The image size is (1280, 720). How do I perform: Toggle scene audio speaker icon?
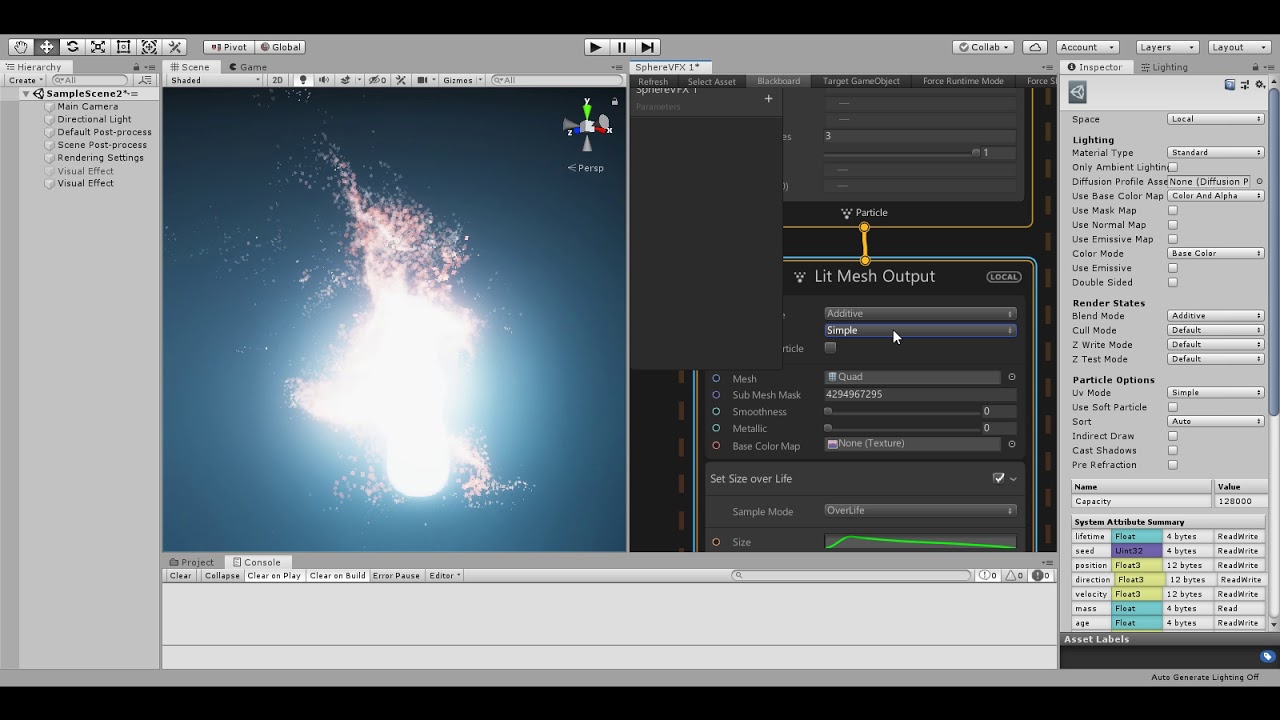click(324, 80)
